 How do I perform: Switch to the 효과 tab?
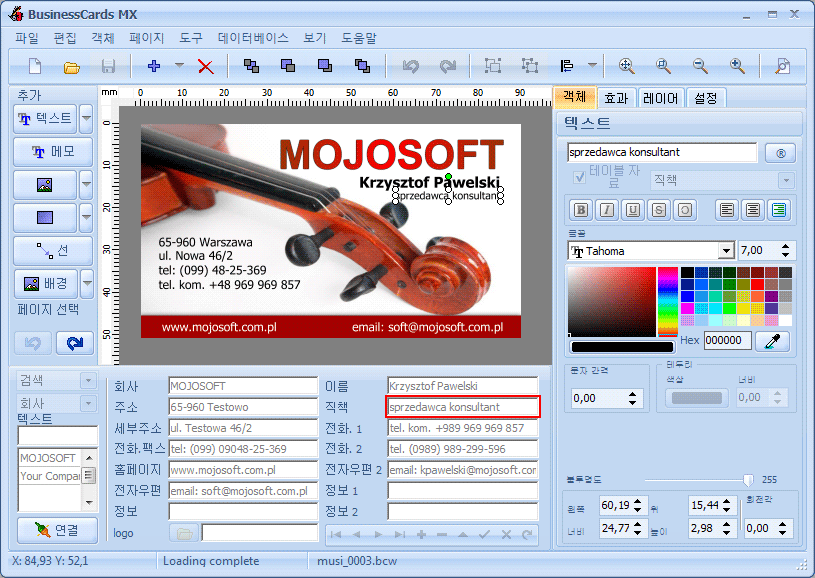(616, 98)
